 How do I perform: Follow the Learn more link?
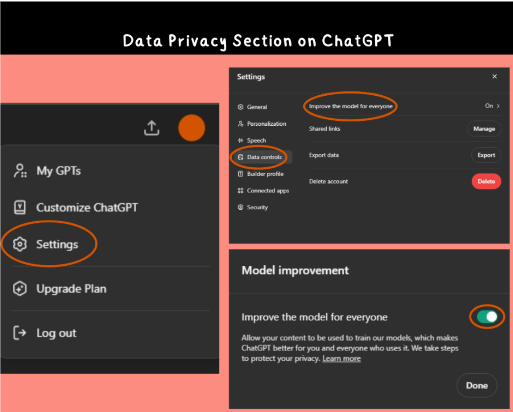click(x=342, y=359)
